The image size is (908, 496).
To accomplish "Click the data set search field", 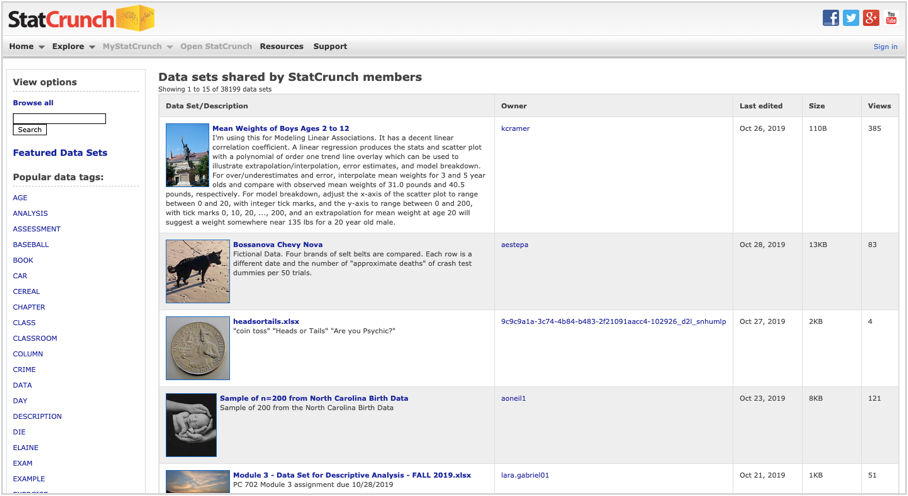I will tap(59, 118).
